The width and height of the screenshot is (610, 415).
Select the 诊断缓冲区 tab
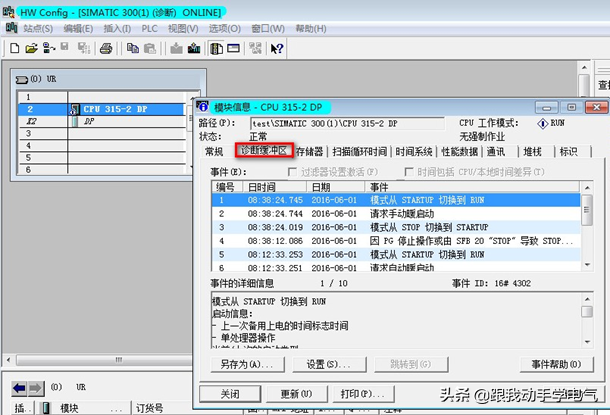click(264, 151)
